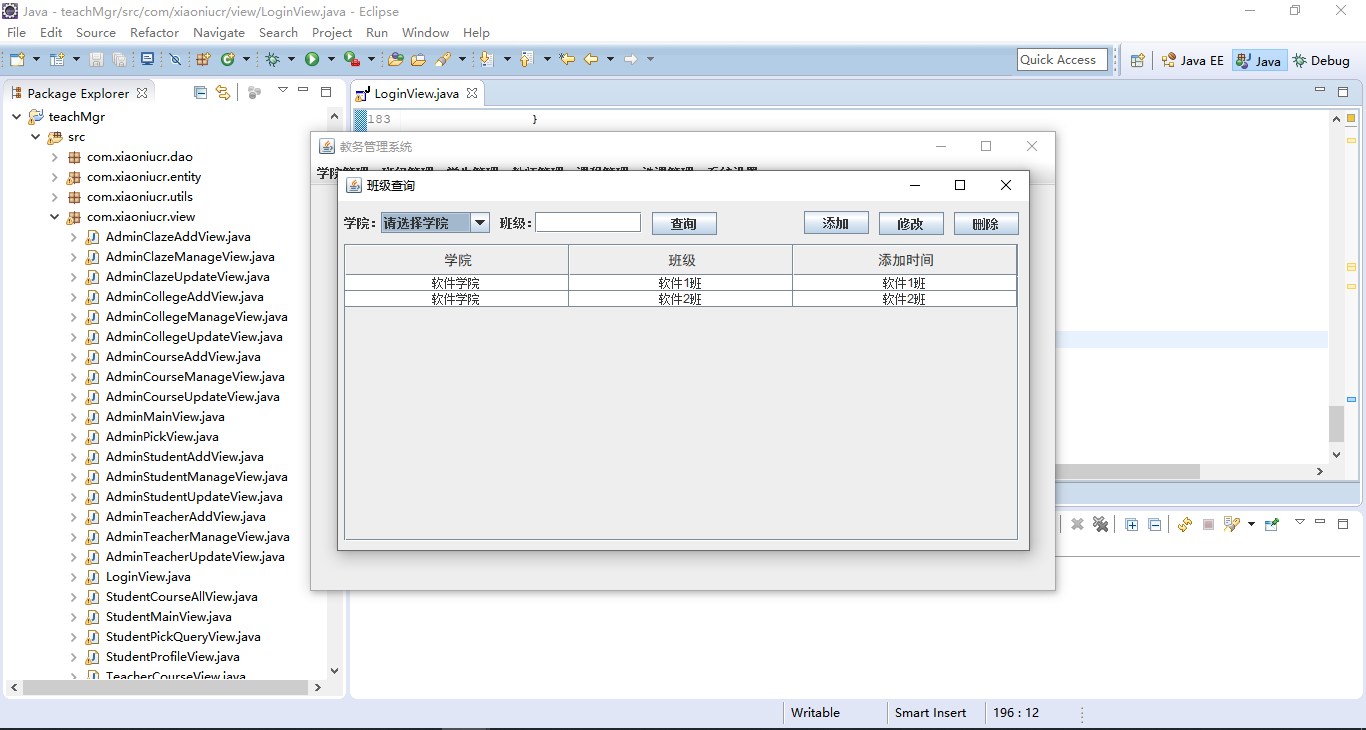Click Package Explorer horizontal scrollbar
This screenshot has width=1366, height=730.
165,687
